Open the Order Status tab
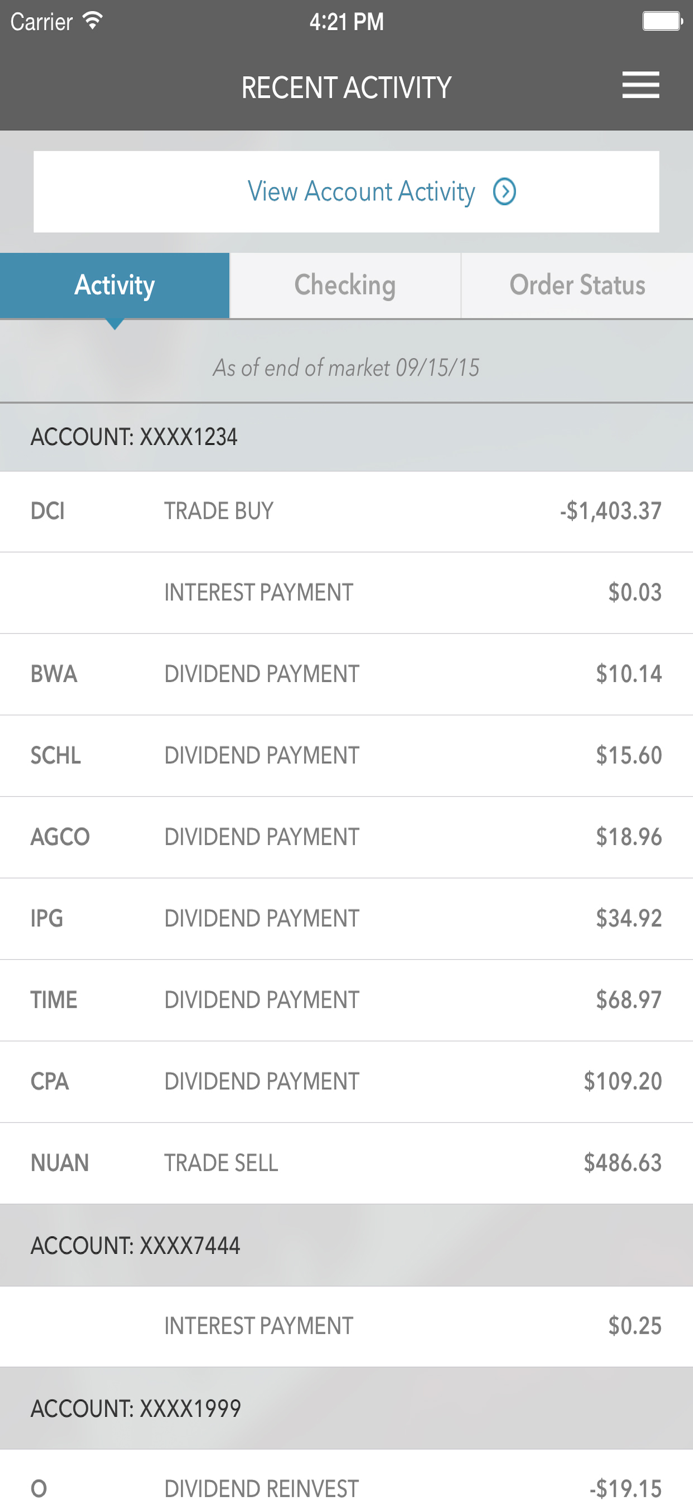 [x=576, y=285]
